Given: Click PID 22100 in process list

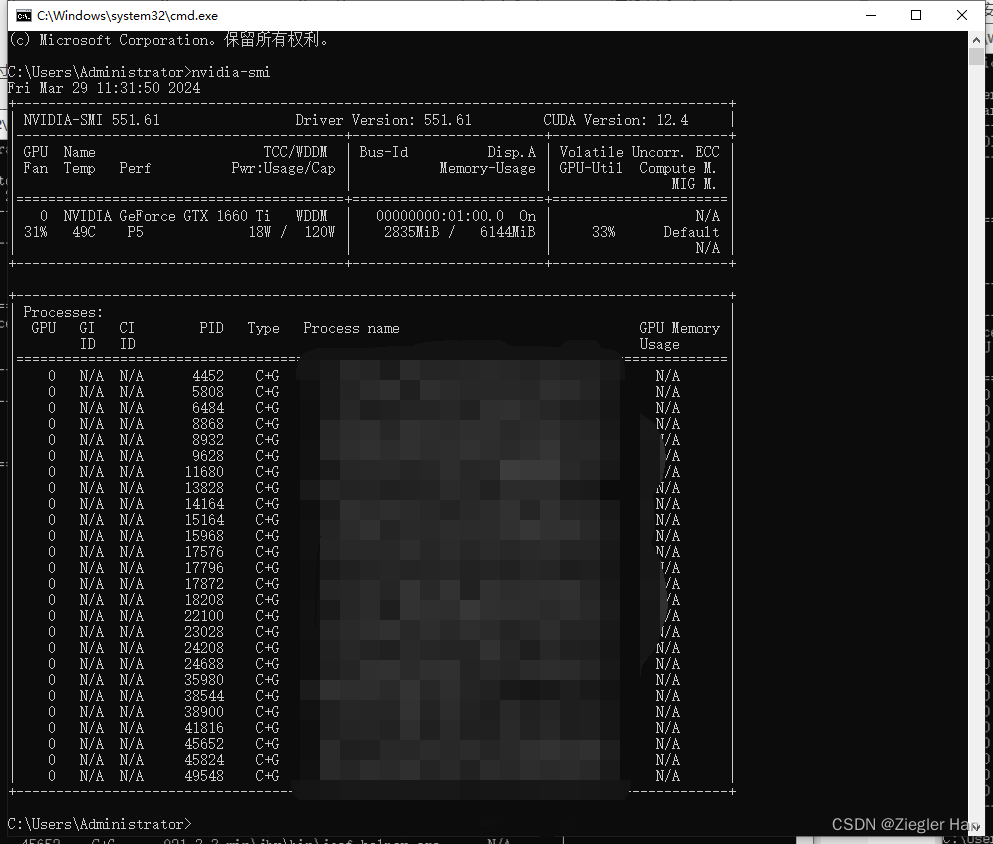Looking at the screenshot, I should (x=204, y=615).
